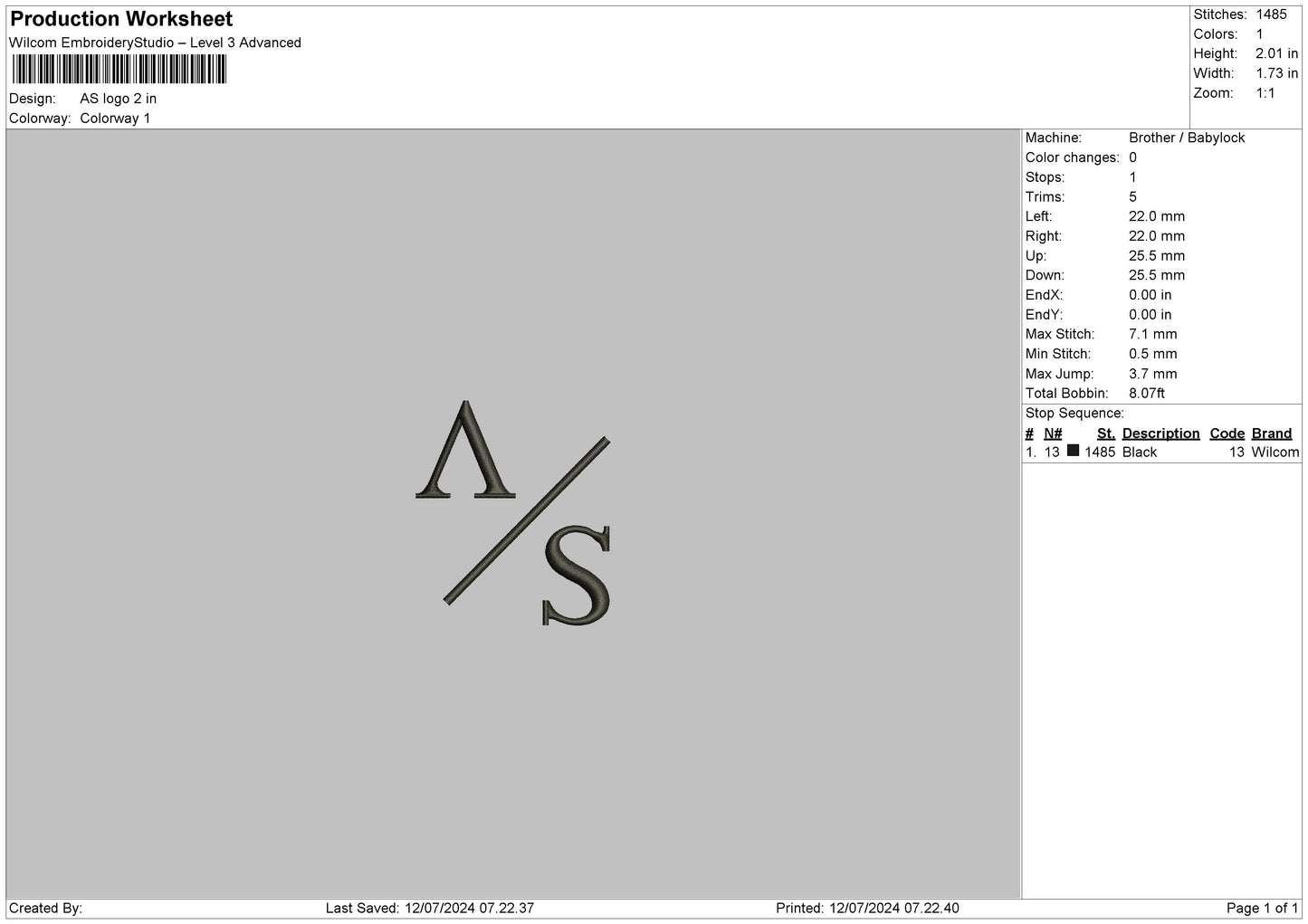The image size is (1308, 924).
Task: Click the diagonal slash in the design preview
Action: [527, 521]
